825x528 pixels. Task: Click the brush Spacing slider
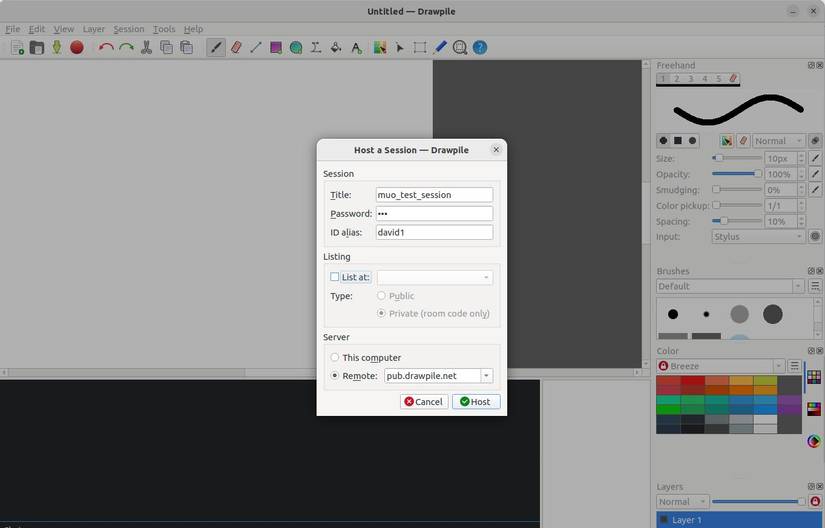pyautogui.click(x=737, y=221)
